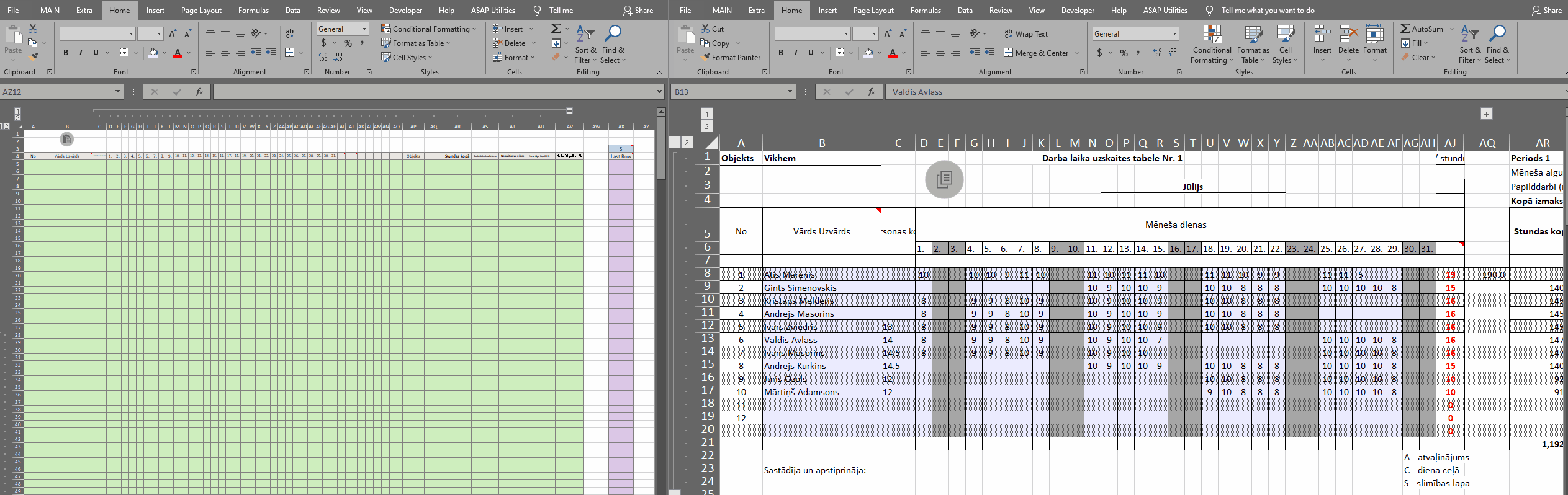Expand the grouped columns with plus button
Viewport: 1568px width, 495px height.
(1486, 114)
